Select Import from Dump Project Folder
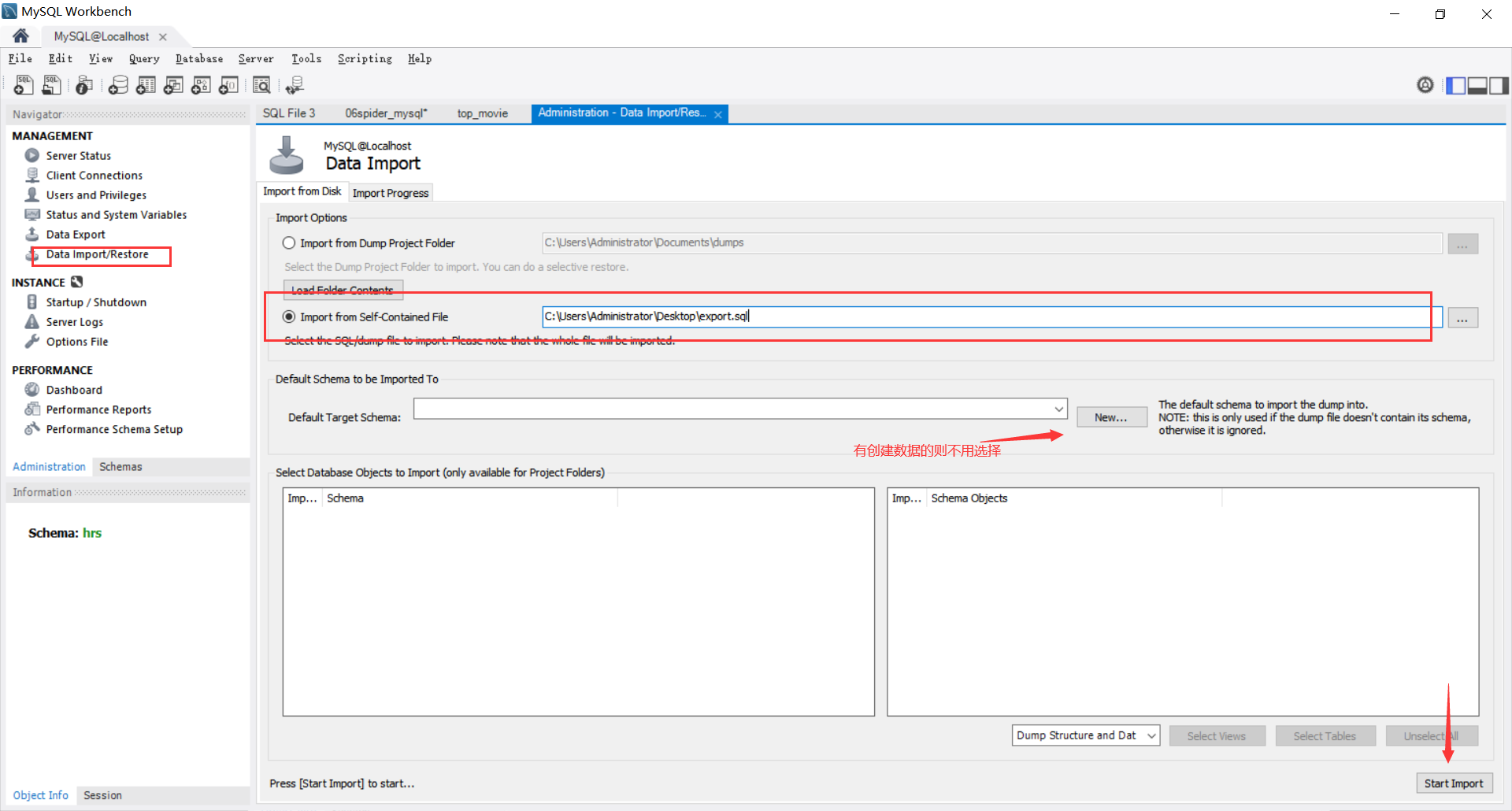Viewport: 1512px width, 811px height. (289, 243)
